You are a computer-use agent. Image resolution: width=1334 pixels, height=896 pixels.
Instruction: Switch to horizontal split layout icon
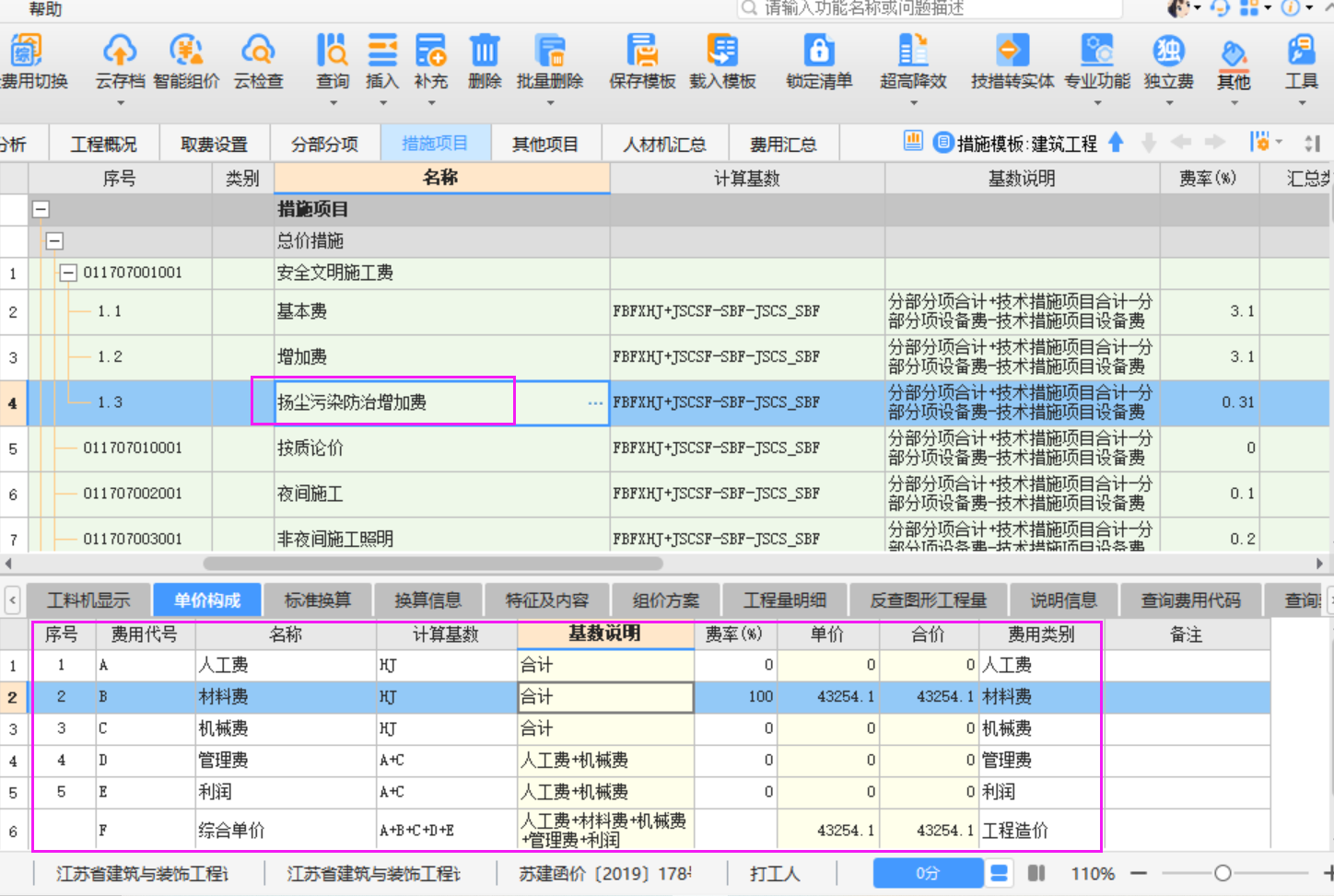click(1000, 873)
